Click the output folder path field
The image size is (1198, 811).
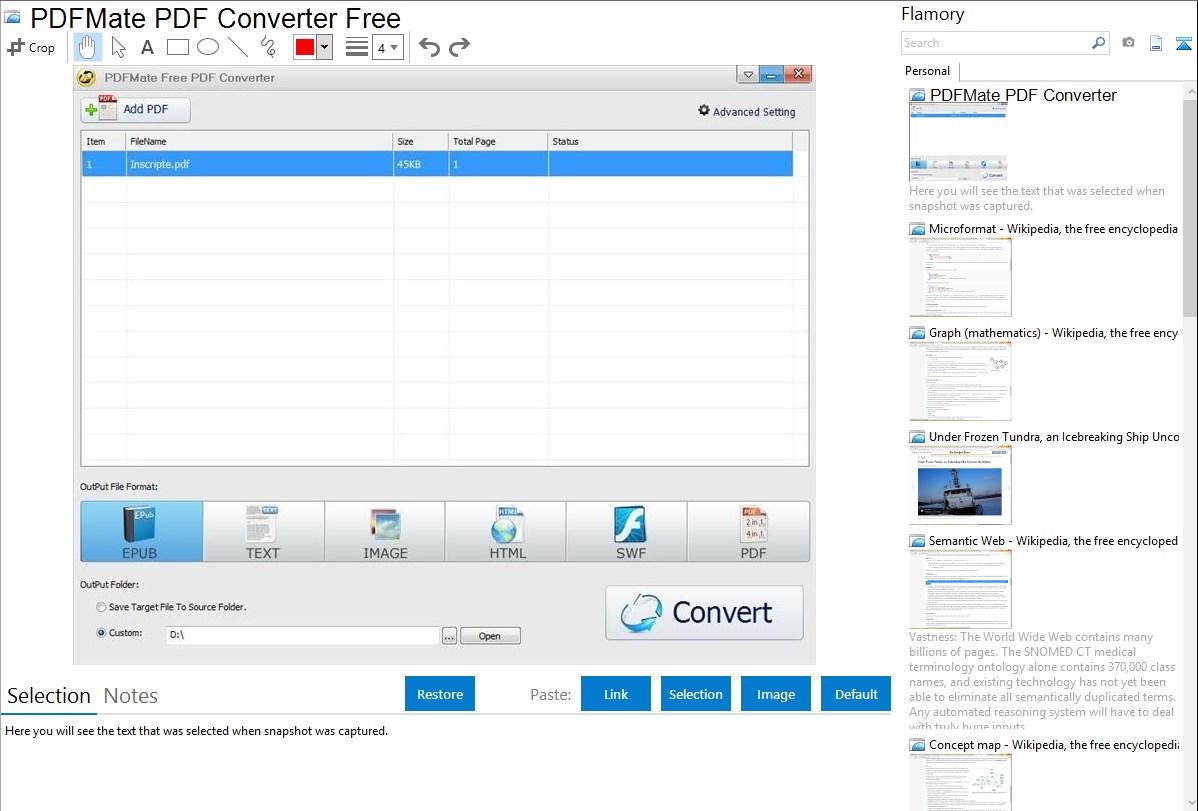303,634
